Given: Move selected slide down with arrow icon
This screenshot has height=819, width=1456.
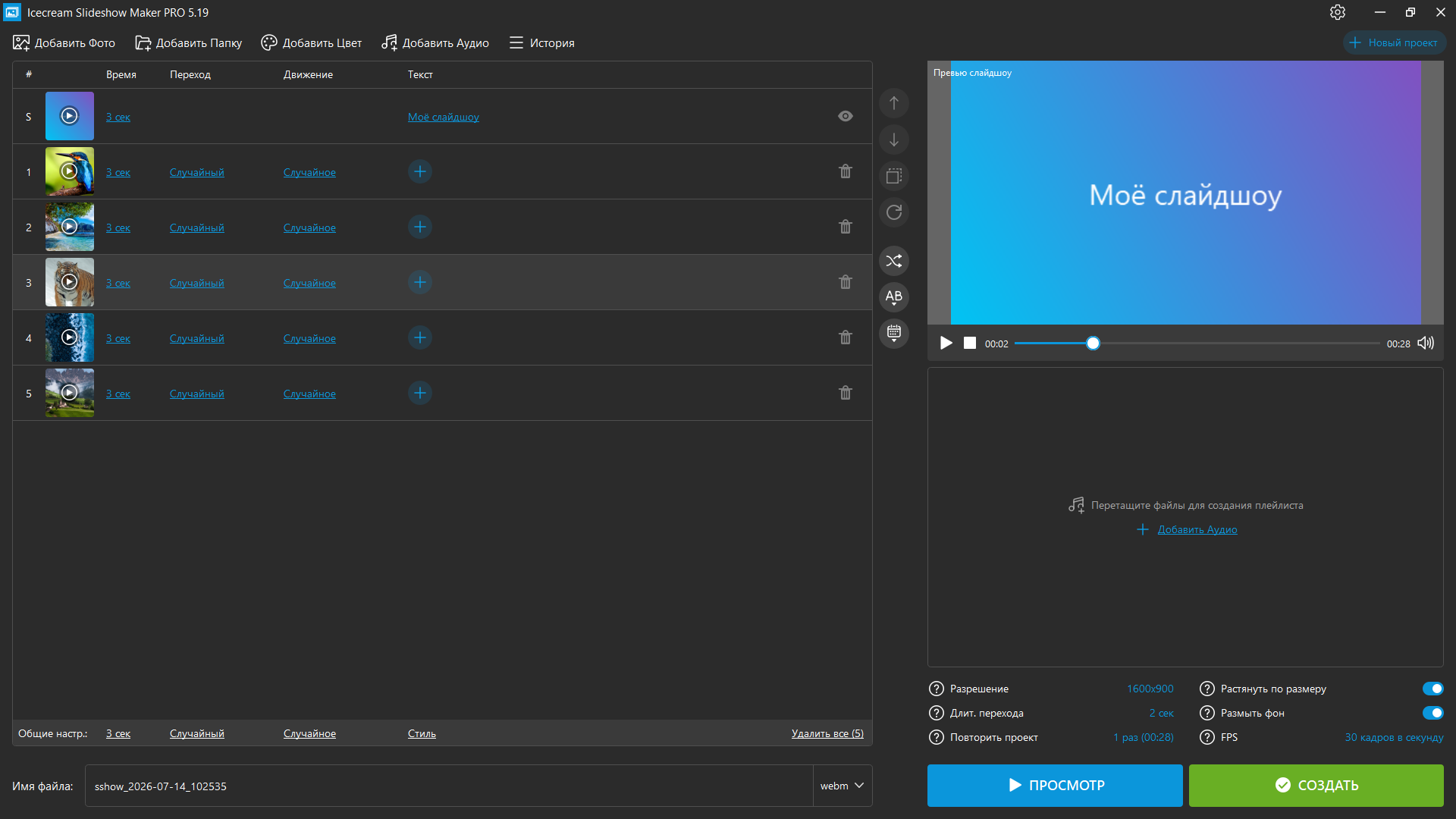Looking at the screenshot, I should point(894,140).
